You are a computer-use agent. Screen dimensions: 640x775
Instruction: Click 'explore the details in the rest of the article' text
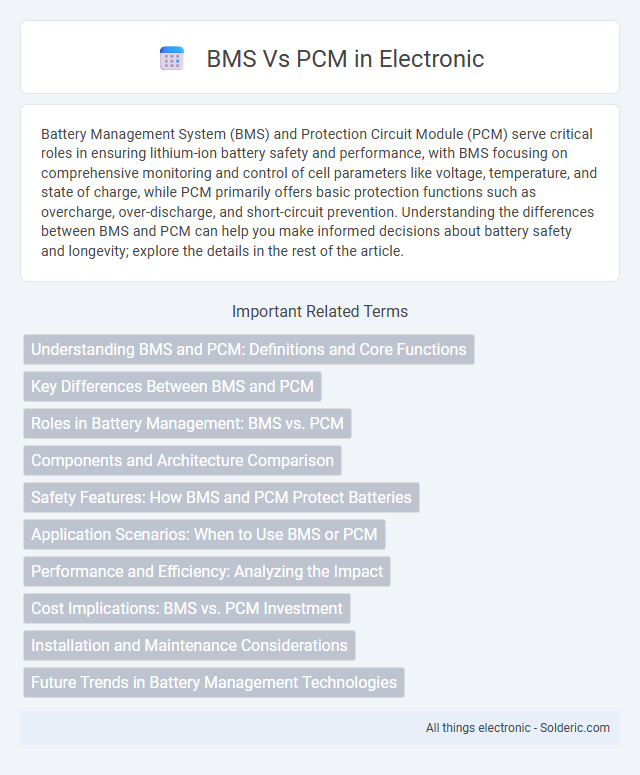coord(267,251)
